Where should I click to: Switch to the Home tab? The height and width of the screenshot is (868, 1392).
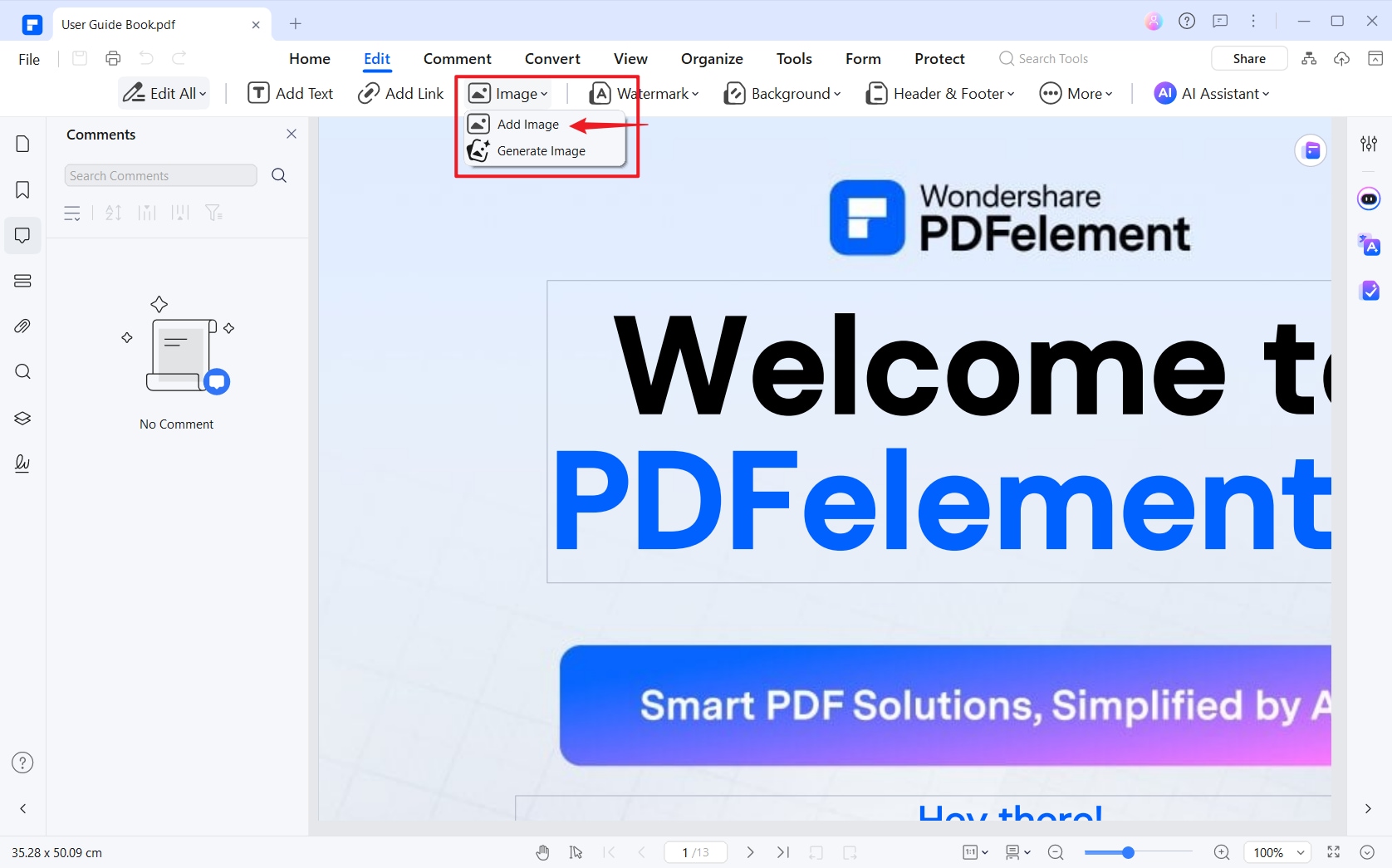(x=310, y=59)
